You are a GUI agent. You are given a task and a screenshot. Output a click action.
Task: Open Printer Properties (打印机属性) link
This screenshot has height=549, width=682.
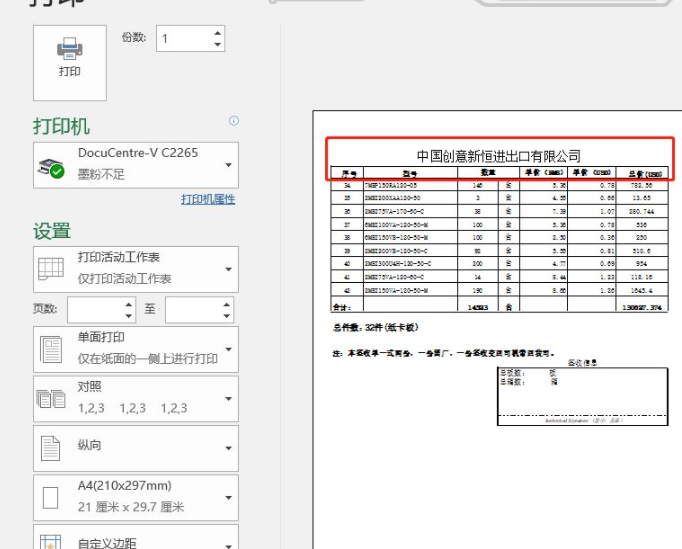click(x=208, y=200)
